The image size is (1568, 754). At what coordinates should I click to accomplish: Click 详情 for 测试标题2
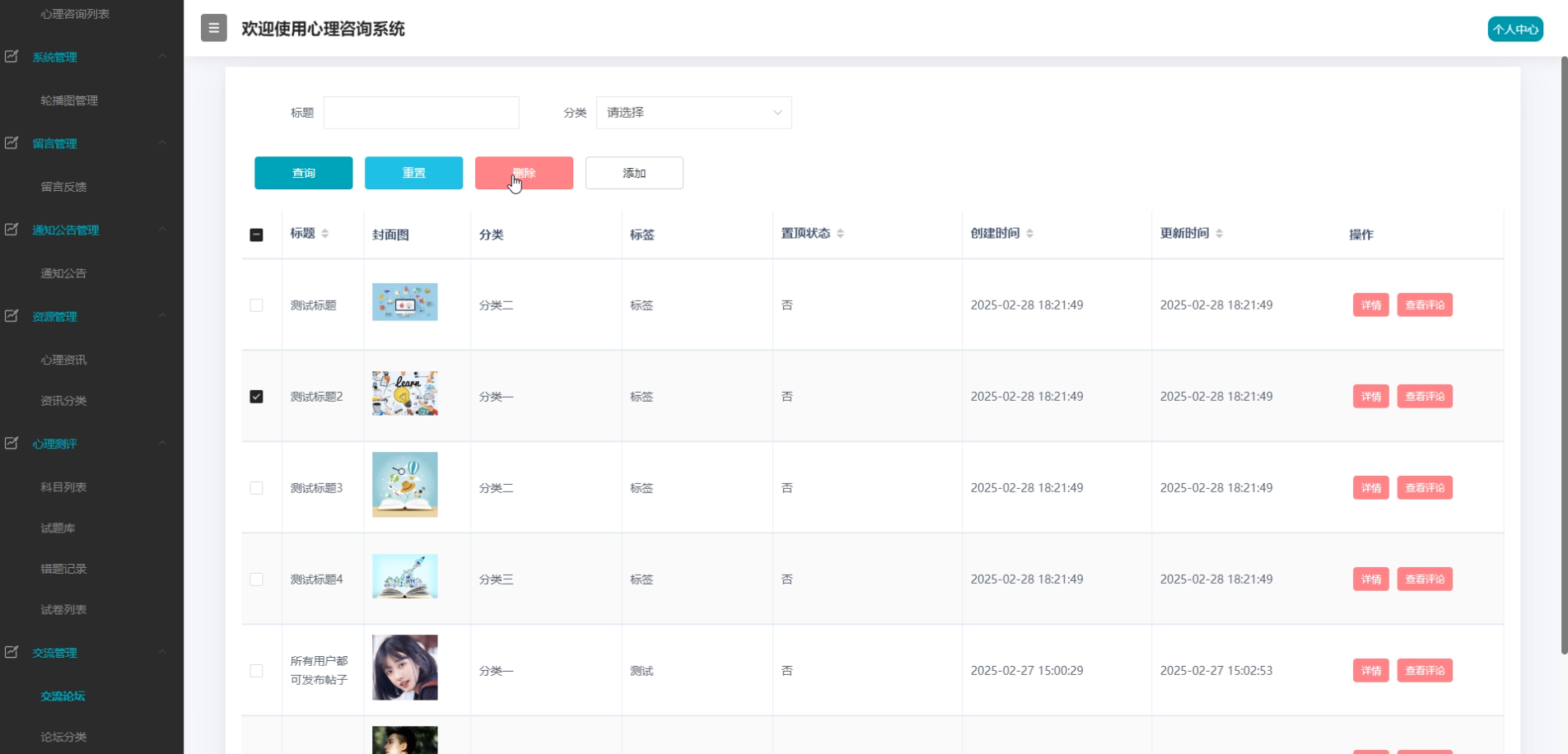(1371, 397)
